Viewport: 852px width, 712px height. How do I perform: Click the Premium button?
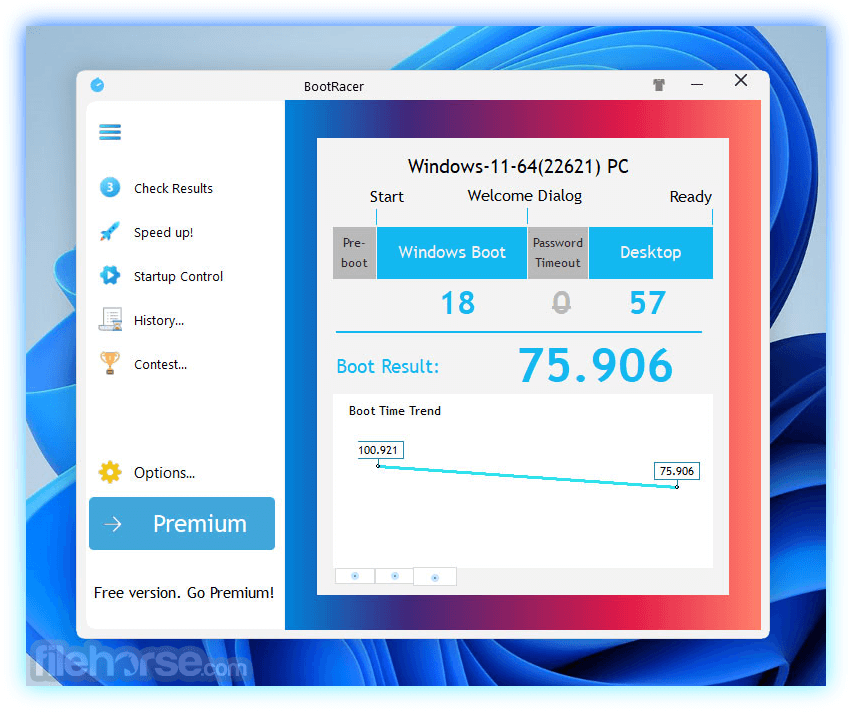coord(182,523)
